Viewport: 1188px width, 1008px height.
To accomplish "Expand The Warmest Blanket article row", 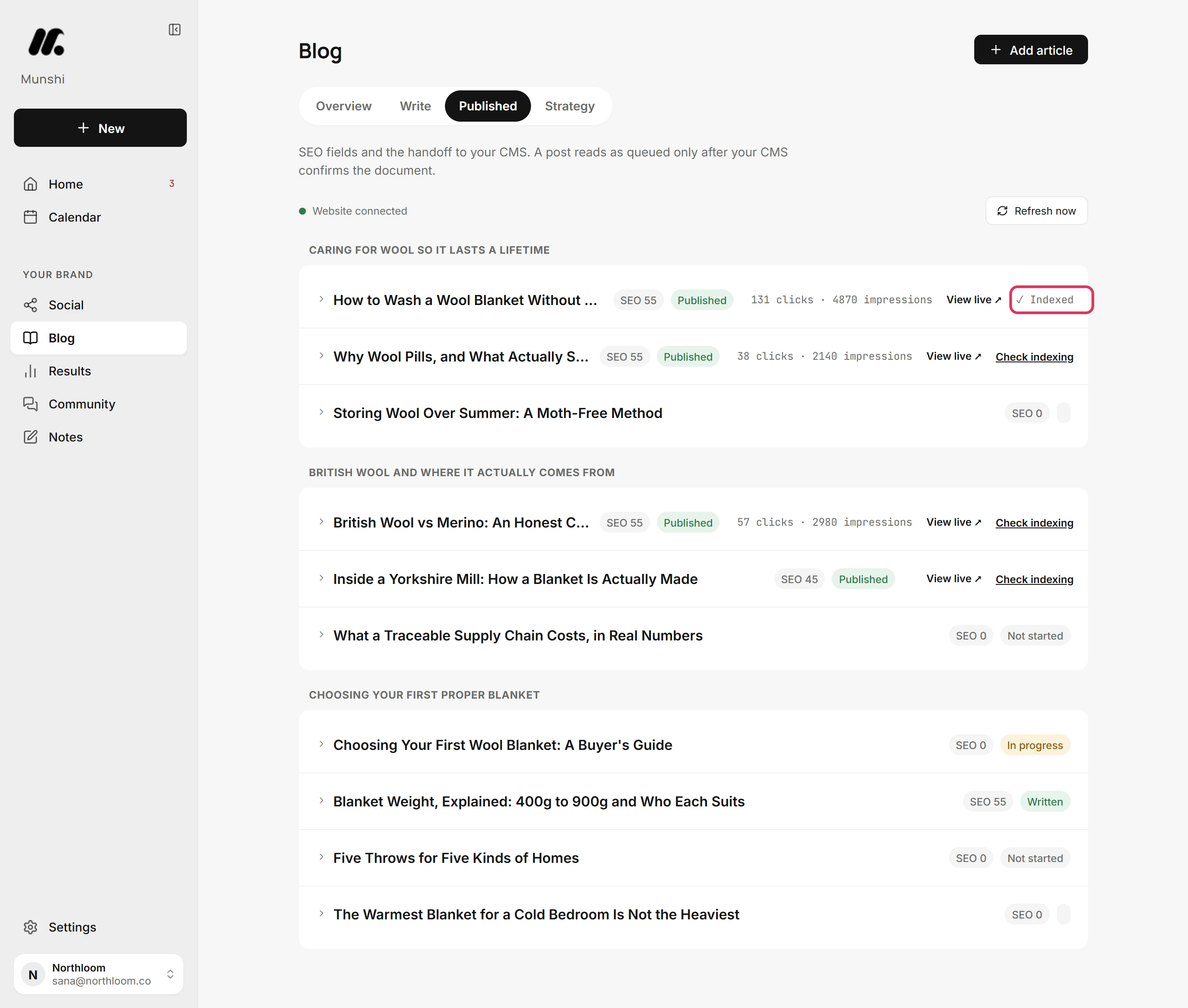I will tap(321, 914).
